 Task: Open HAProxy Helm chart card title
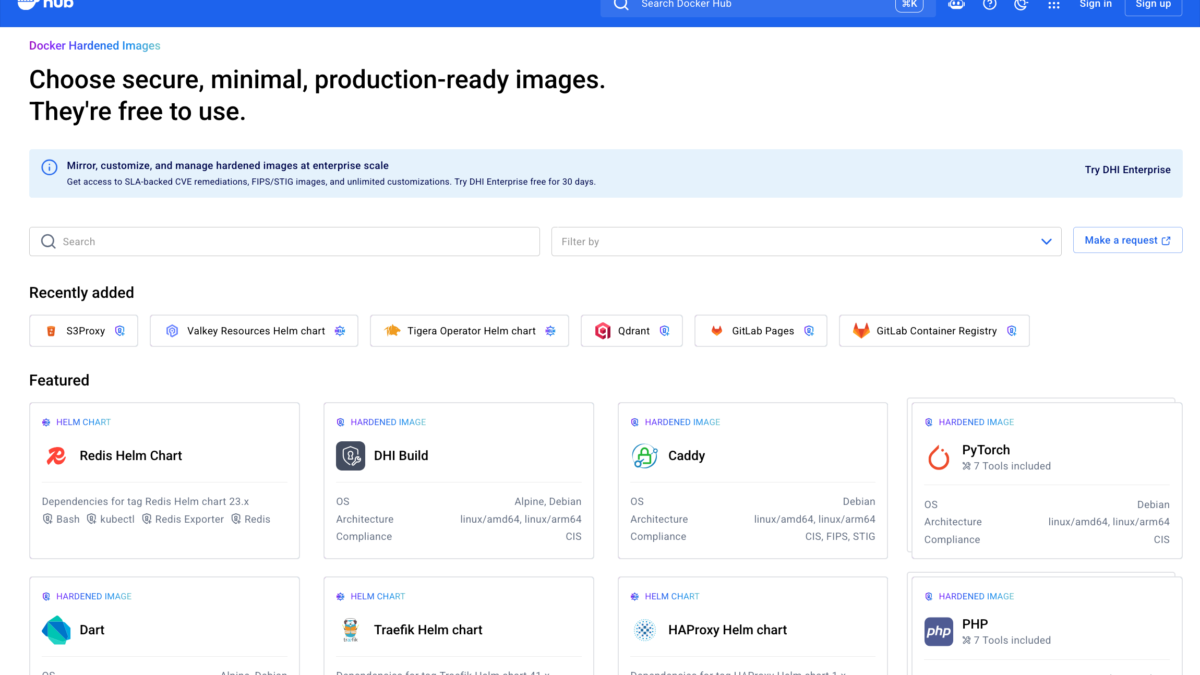pos(727,630)
